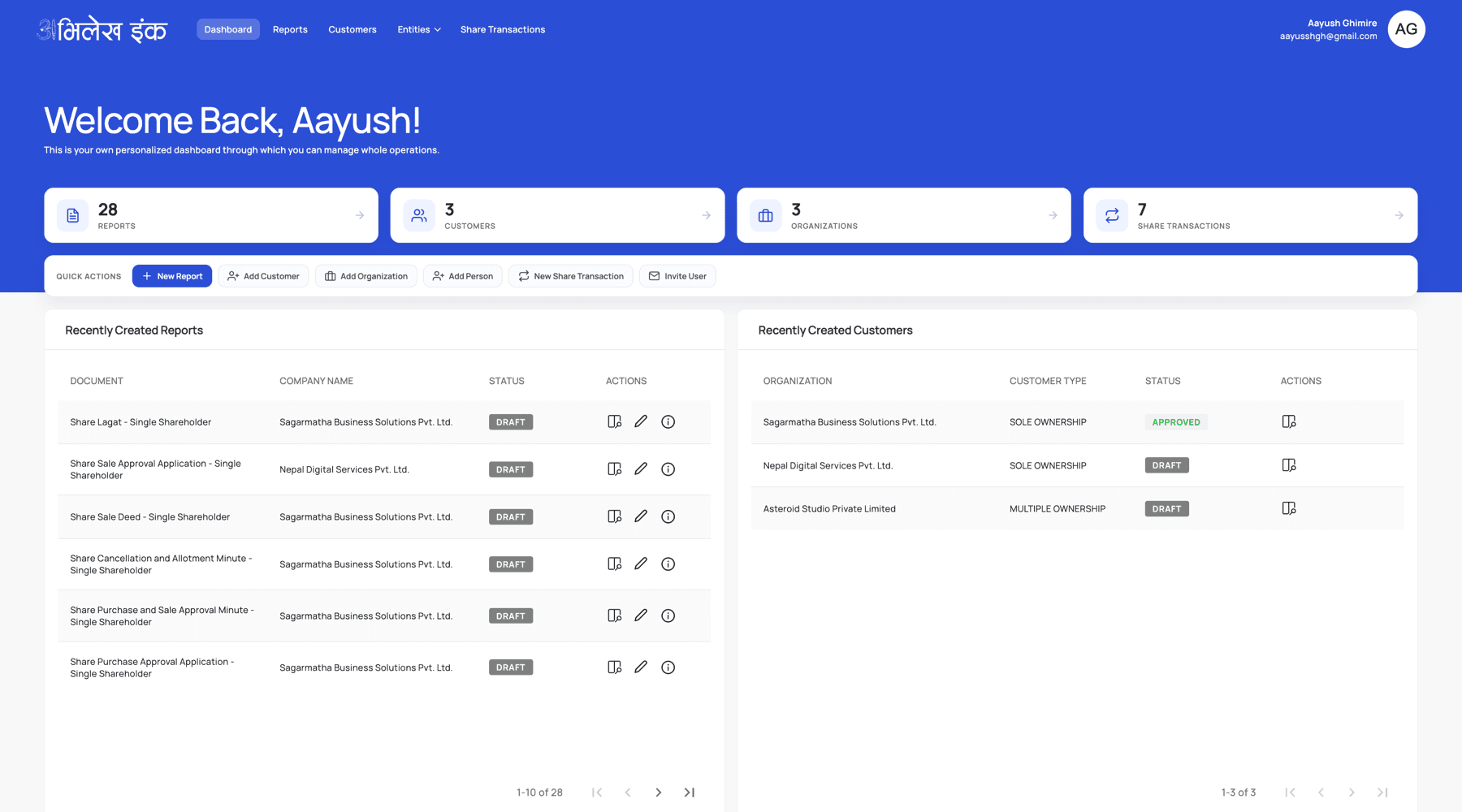
Task: View Nepal Digital Services customer icon
Action: pyautogui.click(x=1289, y=465)
